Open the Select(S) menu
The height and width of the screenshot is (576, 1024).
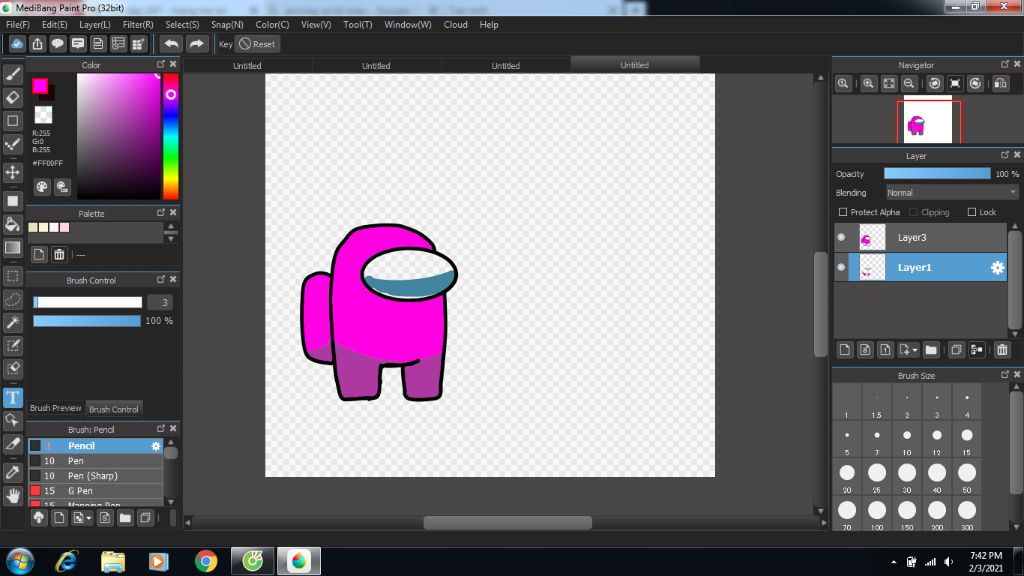coord(182,25)
